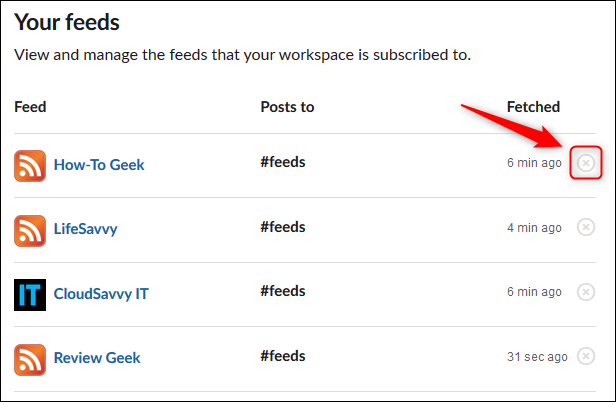Click #feeds channel in LifeSavvy row
Viewport: 616px width, 402px height.
283,226
